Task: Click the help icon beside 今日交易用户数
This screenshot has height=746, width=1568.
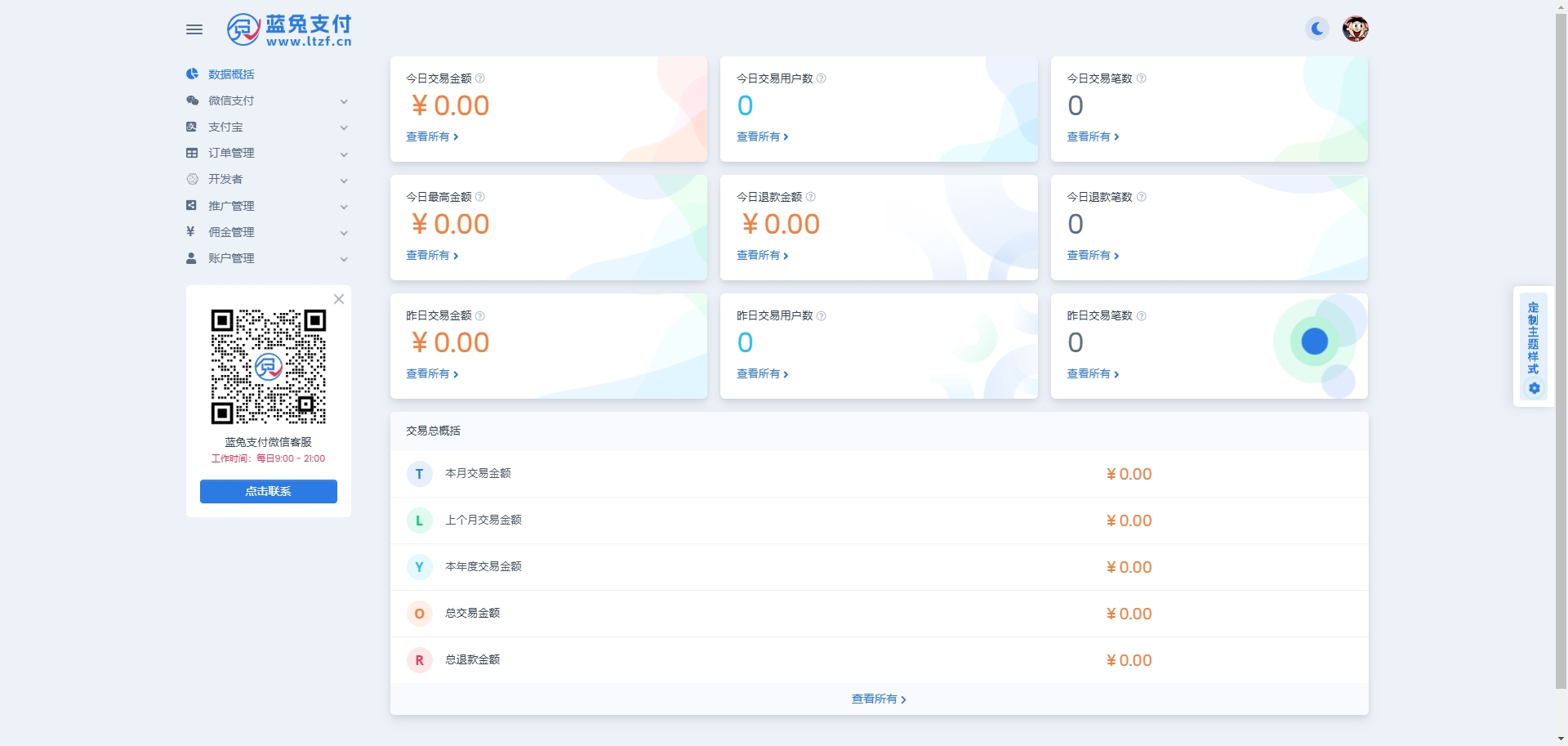Action: click(x=822, y=78)
